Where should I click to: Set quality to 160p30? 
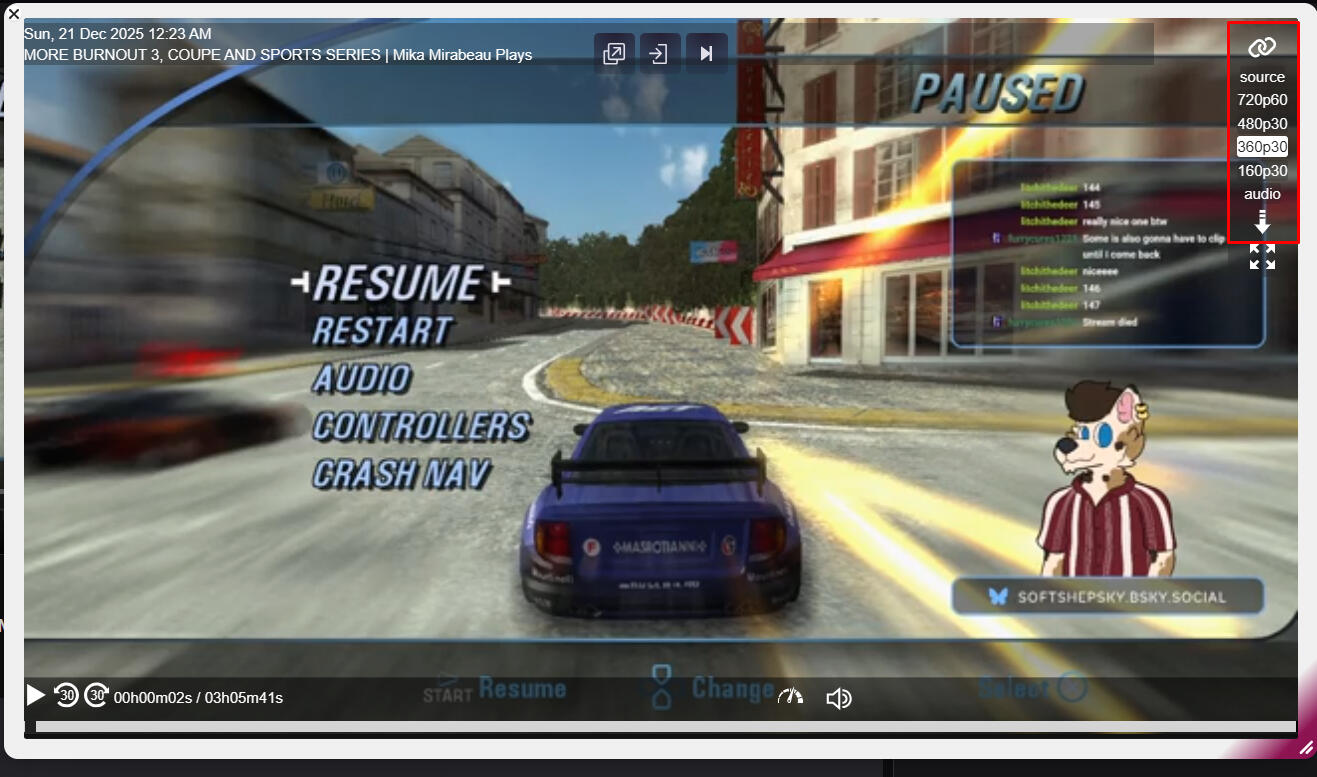1262,171
